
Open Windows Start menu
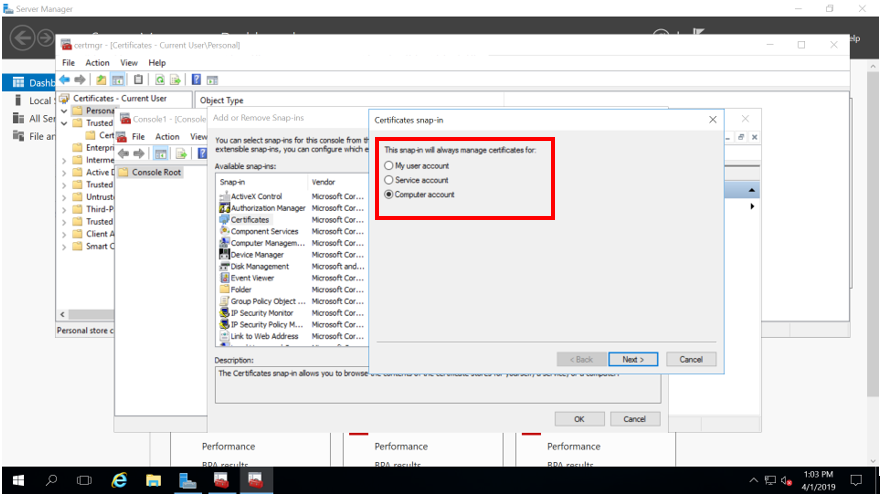click(x=18, y=480)
